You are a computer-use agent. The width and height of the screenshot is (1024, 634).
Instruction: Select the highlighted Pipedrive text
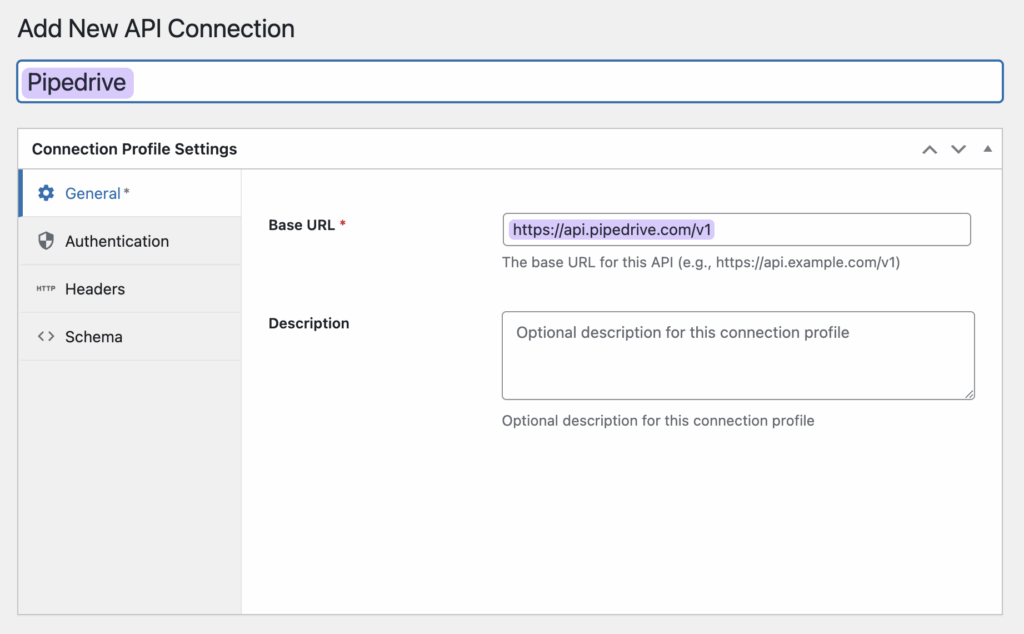tap(77, 82)
